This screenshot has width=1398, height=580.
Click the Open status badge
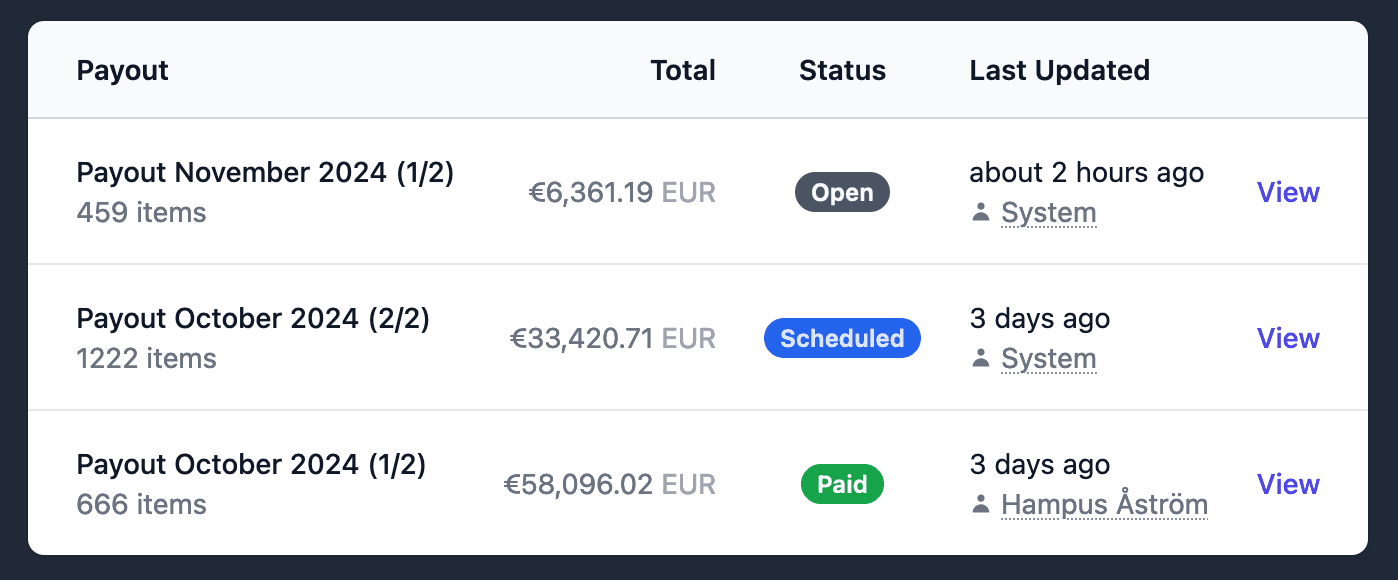tap(842, 192)
